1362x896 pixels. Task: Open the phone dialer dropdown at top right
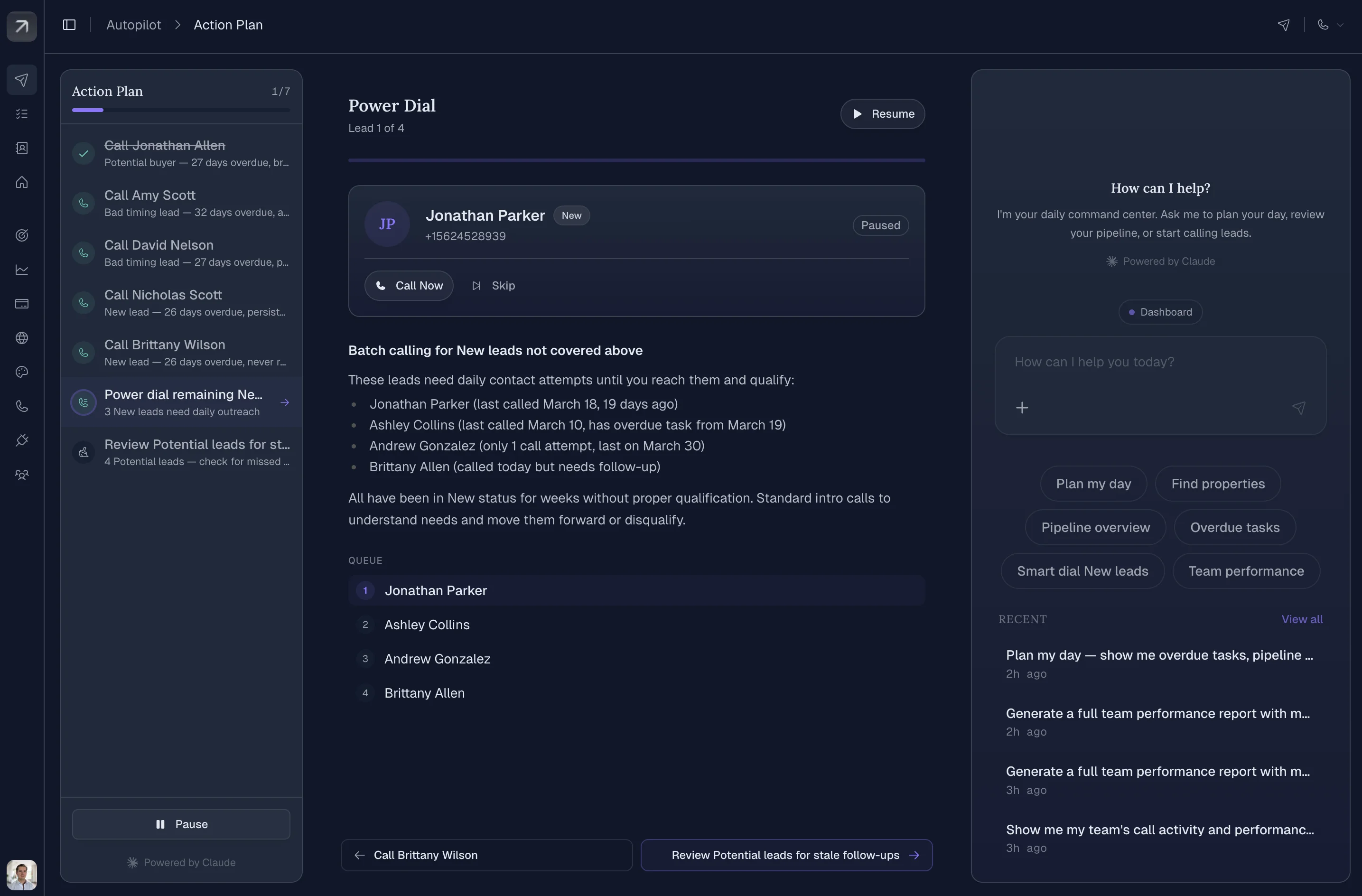[x=1330, y=25]
